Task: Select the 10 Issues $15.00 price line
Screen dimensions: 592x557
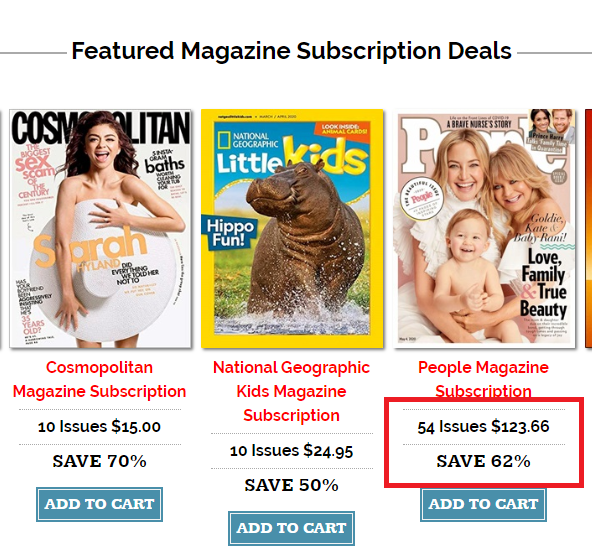Action: click(99, 427)
